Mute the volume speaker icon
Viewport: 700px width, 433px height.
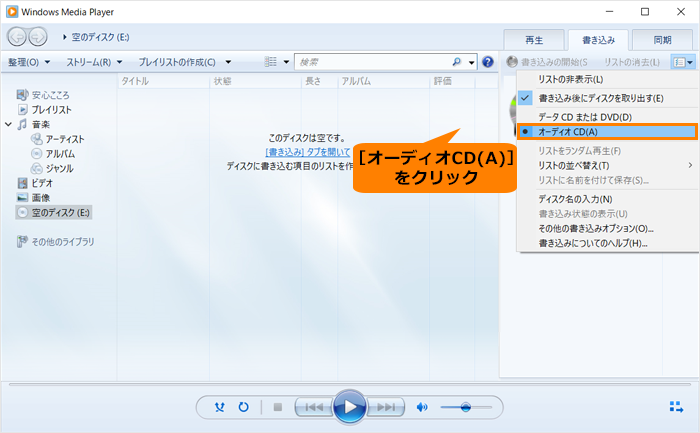[x=421, y=407]
